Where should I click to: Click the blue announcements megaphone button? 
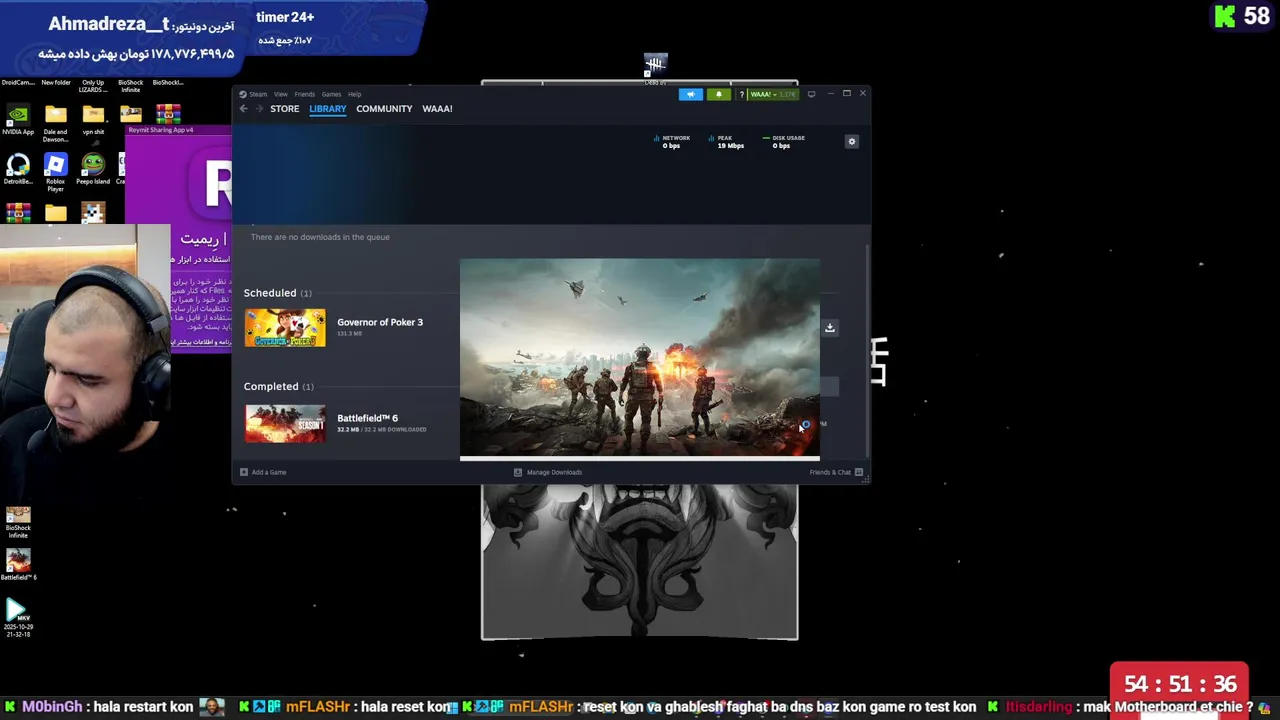(690, 94)
